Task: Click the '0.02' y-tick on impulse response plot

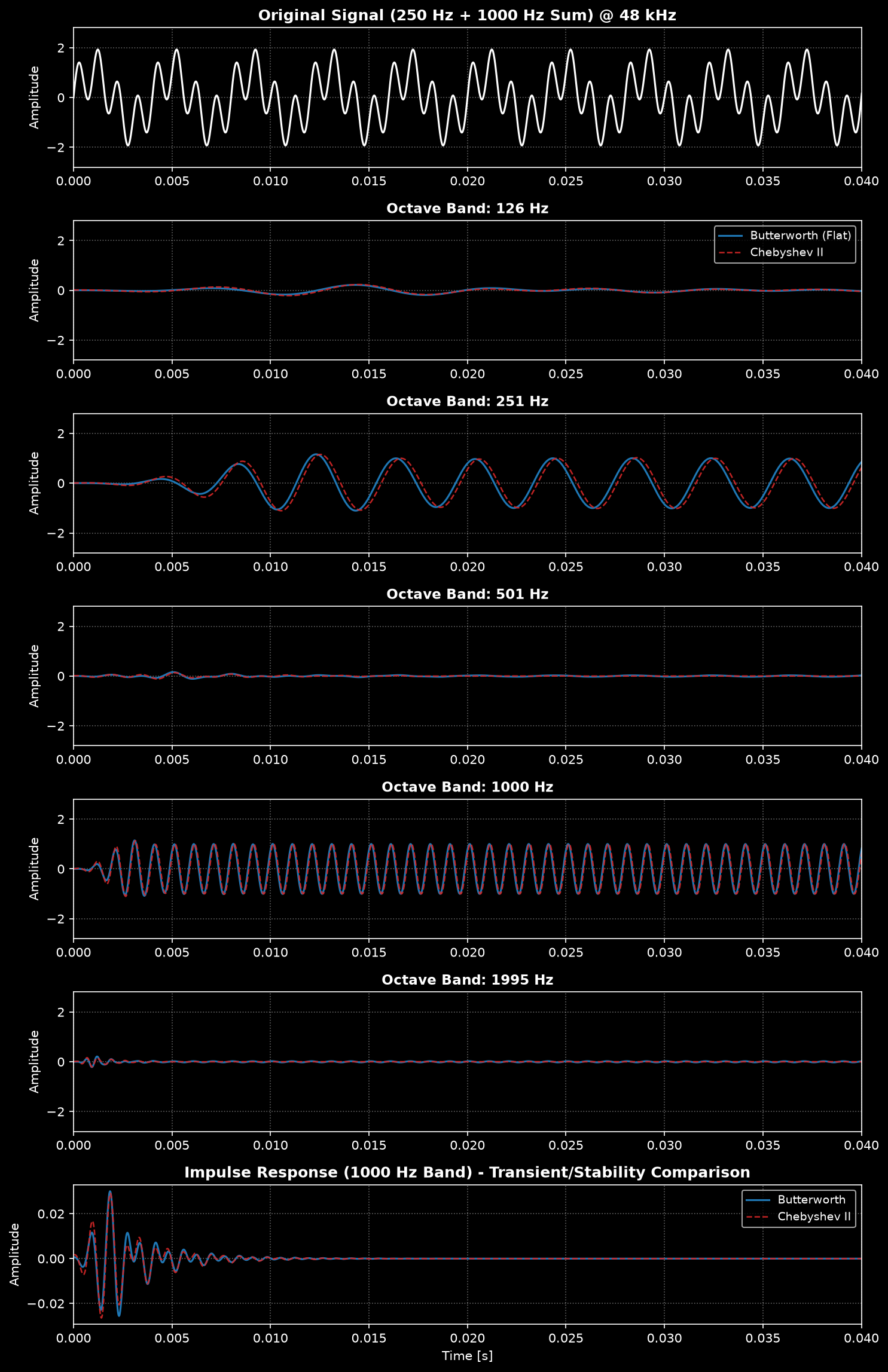Action: pos(52,1214)
